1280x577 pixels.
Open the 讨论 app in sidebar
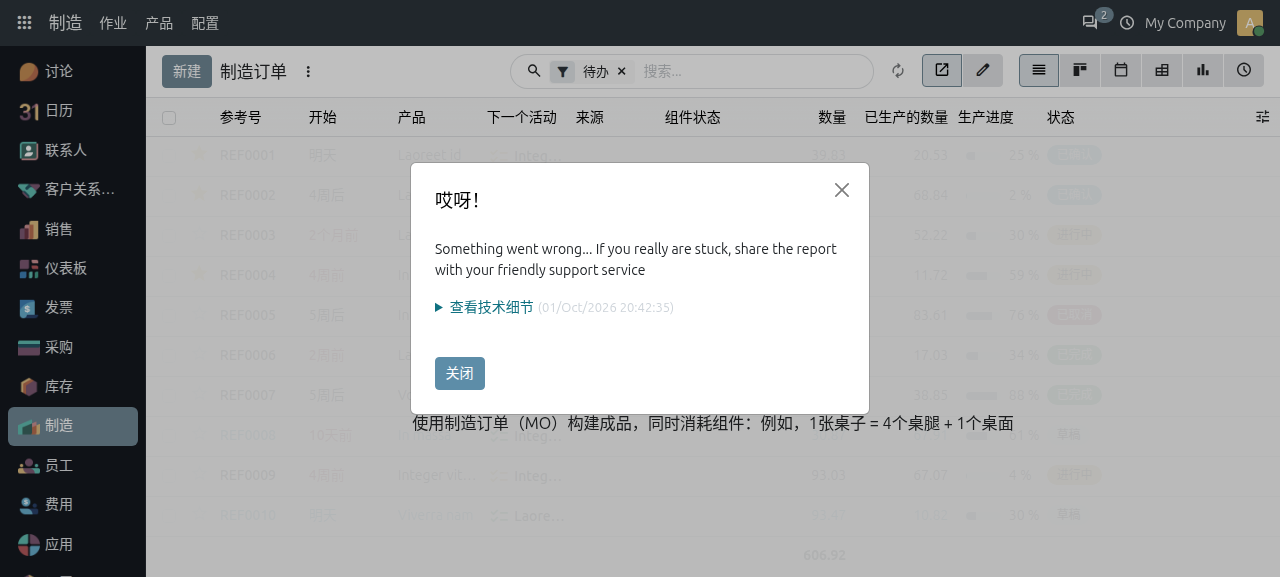[x=73, y=72]
